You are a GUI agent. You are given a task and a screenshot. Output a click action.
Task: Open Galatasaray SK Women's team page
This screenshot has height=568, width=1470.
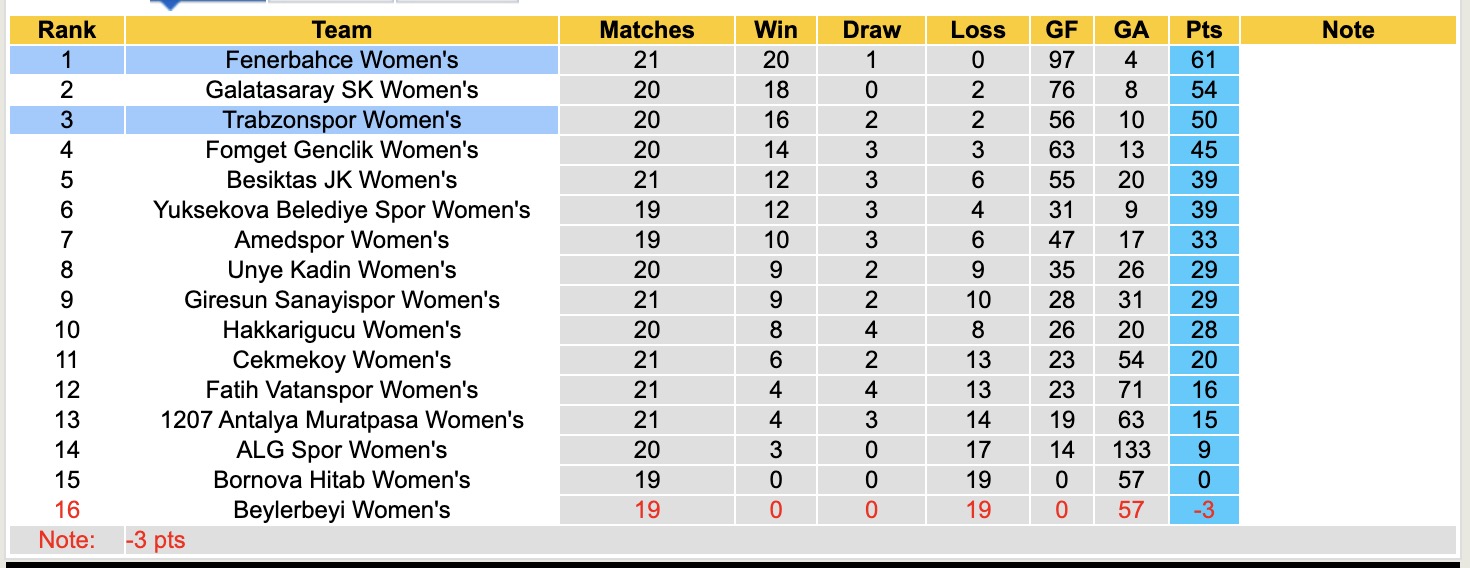tap(341, 90)
